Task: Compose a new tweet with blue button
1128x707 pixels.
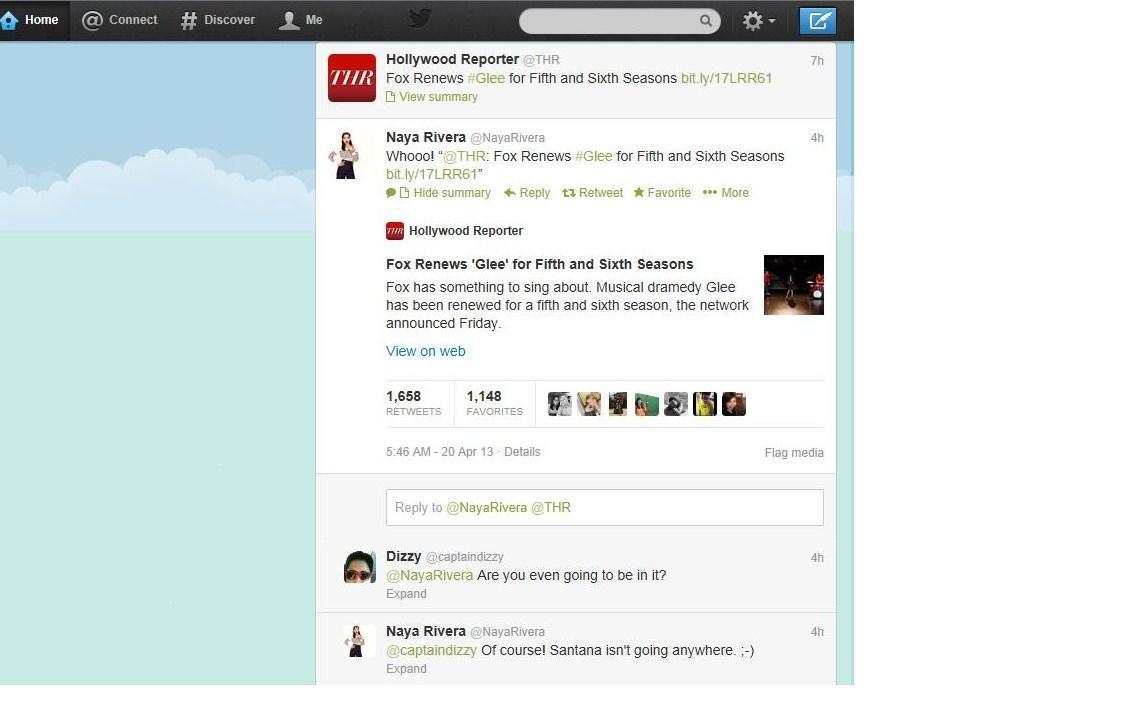Action: [818, 21]
